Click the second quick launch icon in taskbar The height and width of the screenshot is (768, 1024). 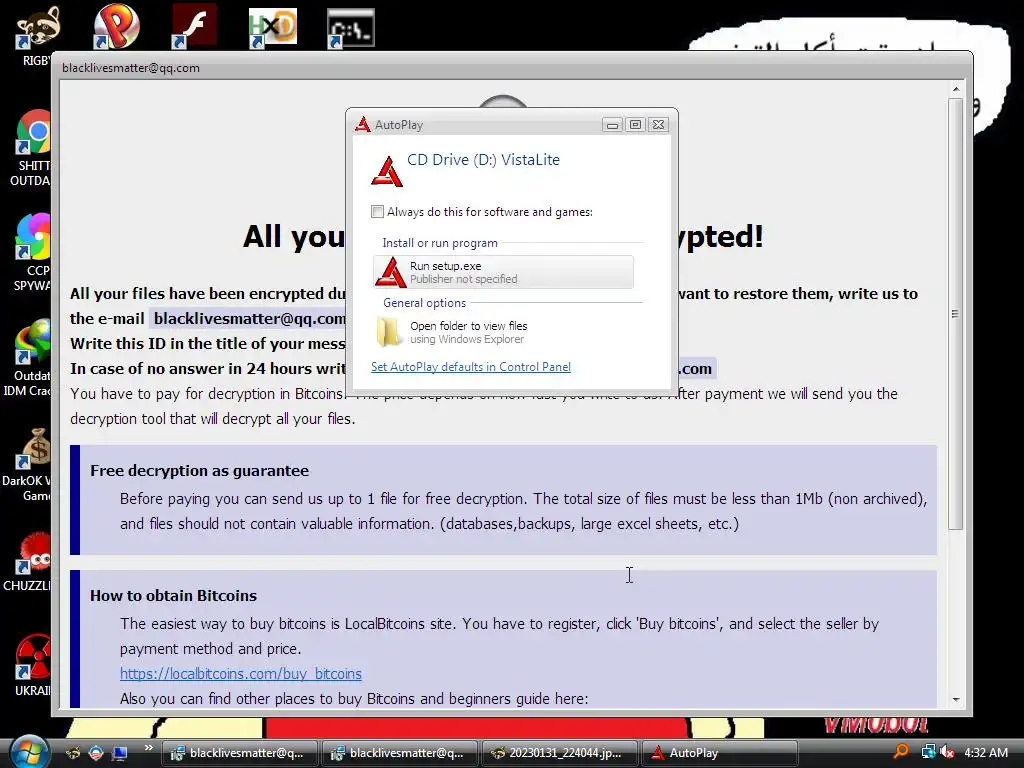pos(96,753)
